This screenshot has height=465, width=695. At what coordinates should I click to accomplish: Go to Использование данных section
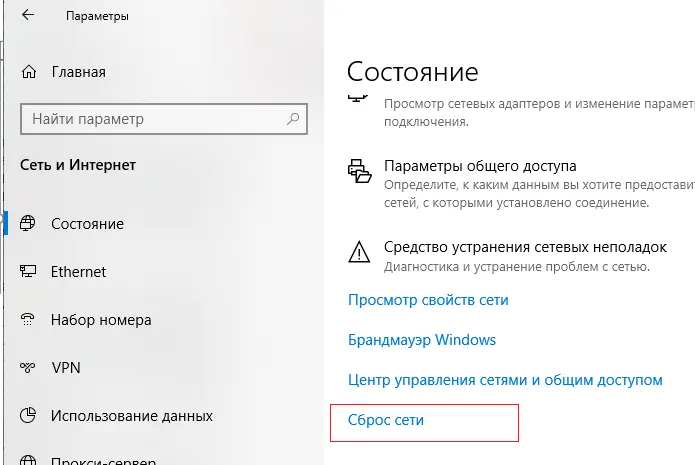pyautogui.click(x=132, y=416)
